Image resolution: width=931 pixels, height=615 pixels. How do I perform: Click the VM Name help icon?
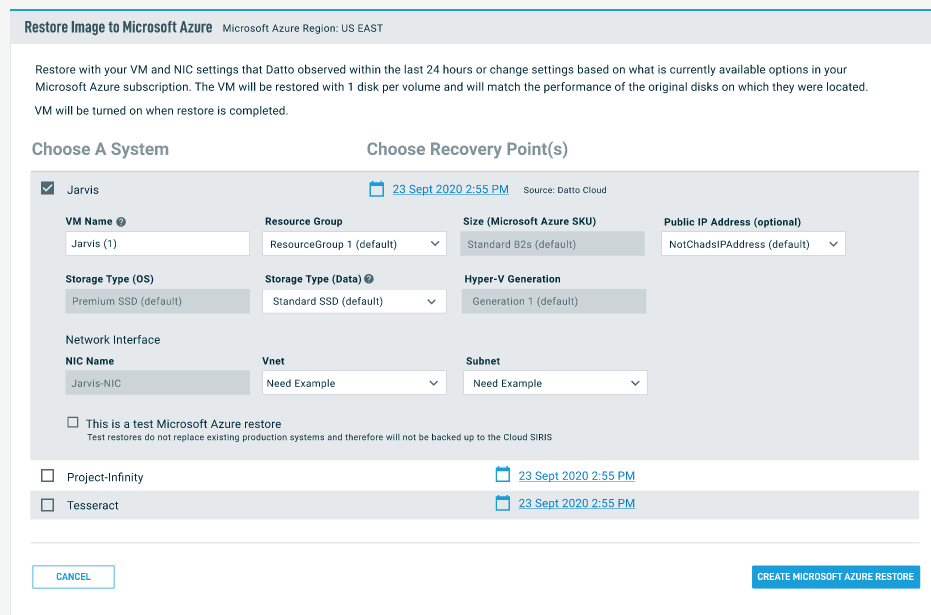click(x=121, y=222)
